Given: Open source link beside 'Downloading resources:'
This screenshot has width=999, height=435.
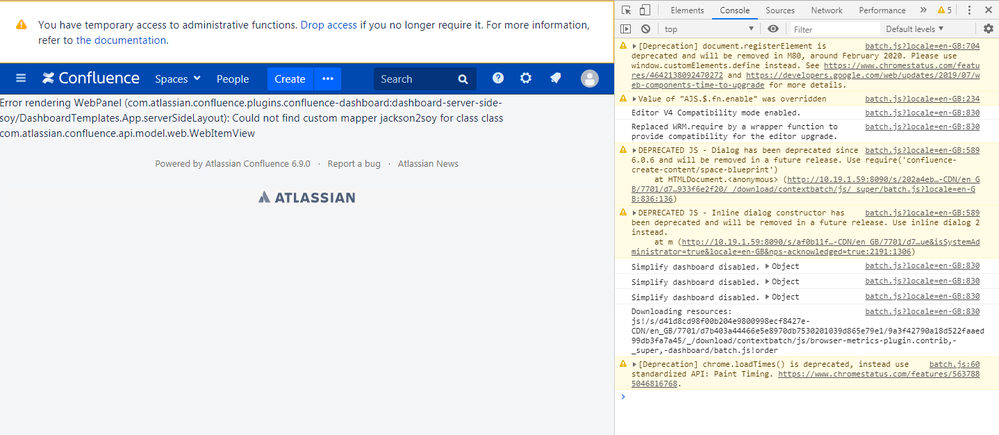Looking at the screenshot, I should point(922,311).
